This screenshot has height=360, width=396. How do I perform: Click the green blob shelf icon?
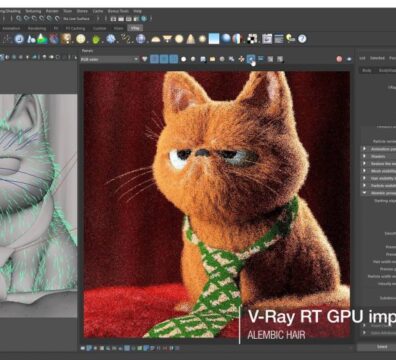tap(96, 39)
